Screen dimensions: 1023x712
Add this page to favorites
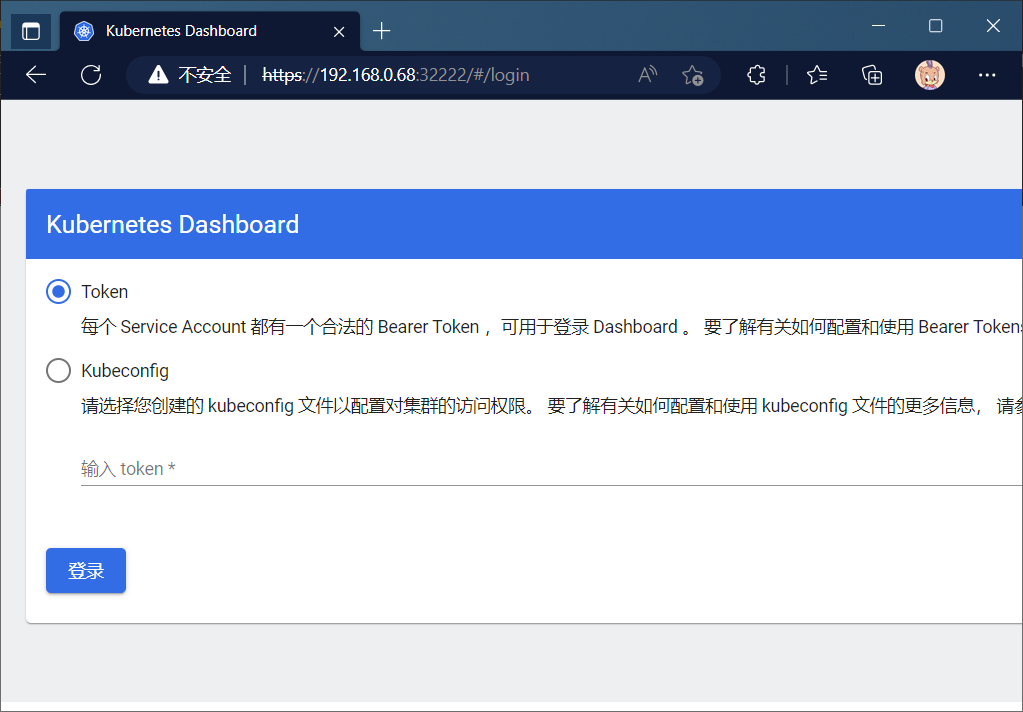(x=692, y=75)
